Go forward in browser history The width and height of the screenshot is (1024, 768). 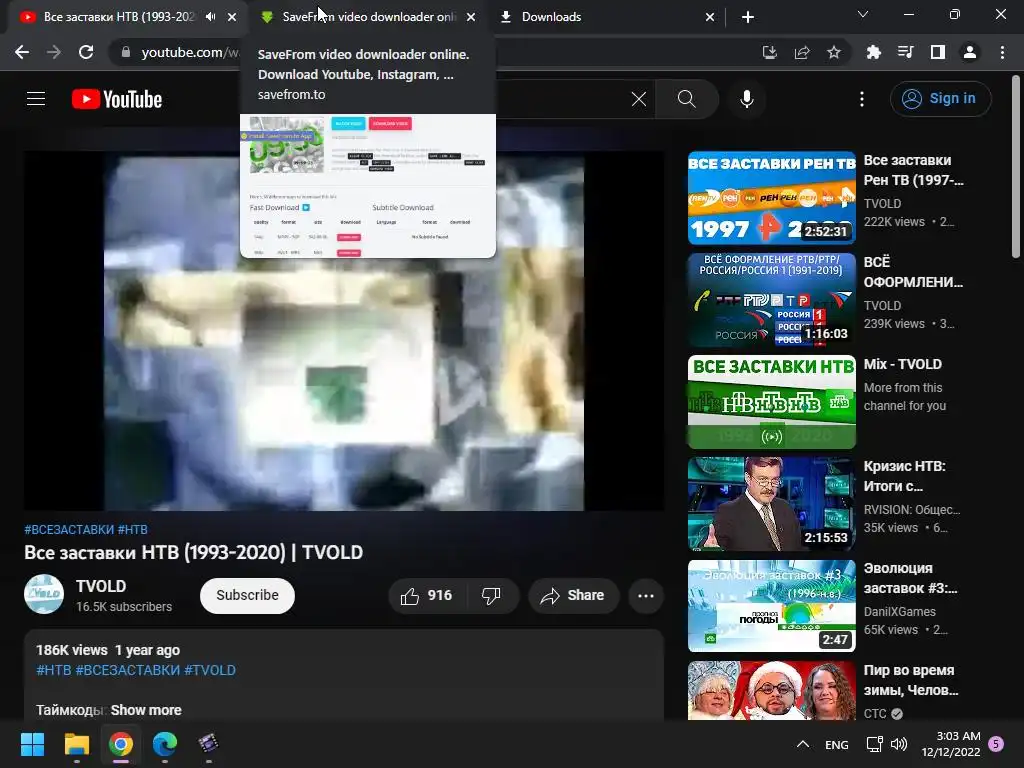(54, 52)
